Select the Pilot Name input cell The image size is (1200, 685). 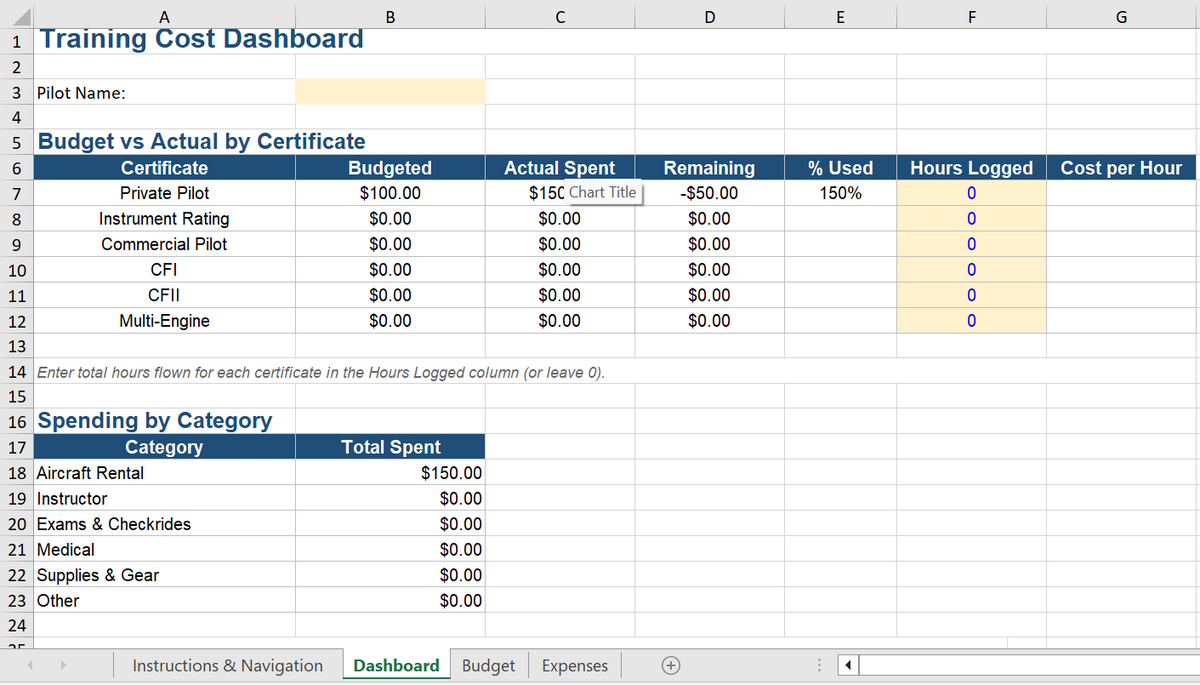coord(390,92)
